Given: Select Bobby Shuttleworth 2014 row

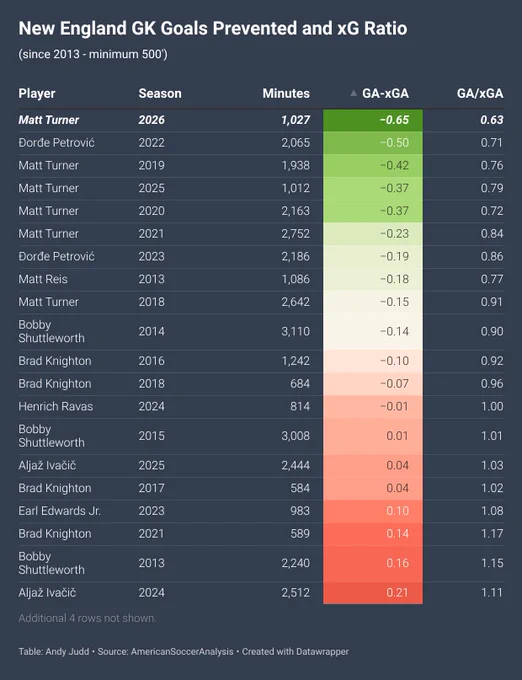Looking at the screenshot, I should [261, 331].
